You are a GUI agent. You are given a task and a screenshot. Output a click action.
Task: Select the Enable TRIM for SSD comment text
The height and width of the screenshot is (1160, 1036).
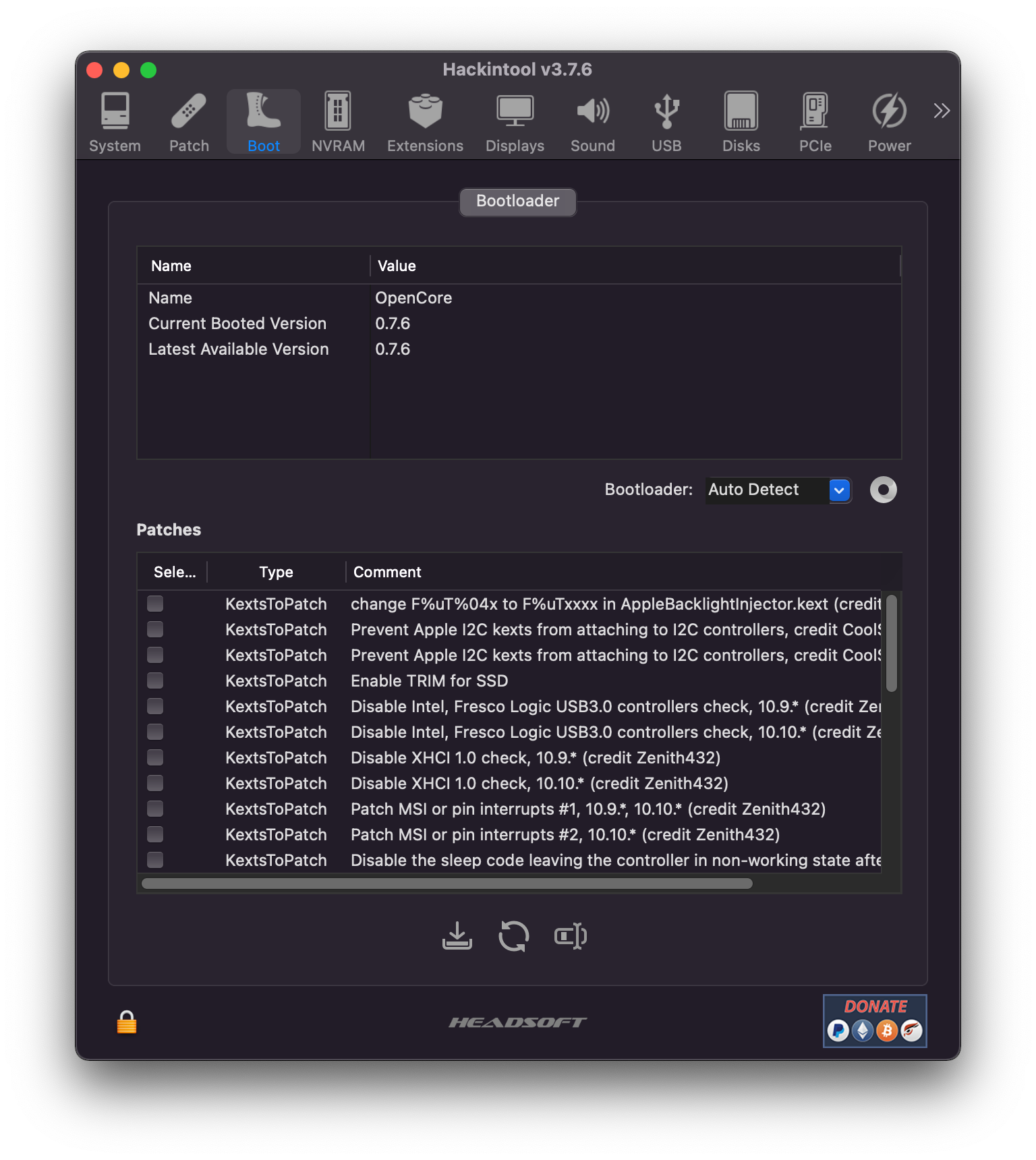point(430,680)
